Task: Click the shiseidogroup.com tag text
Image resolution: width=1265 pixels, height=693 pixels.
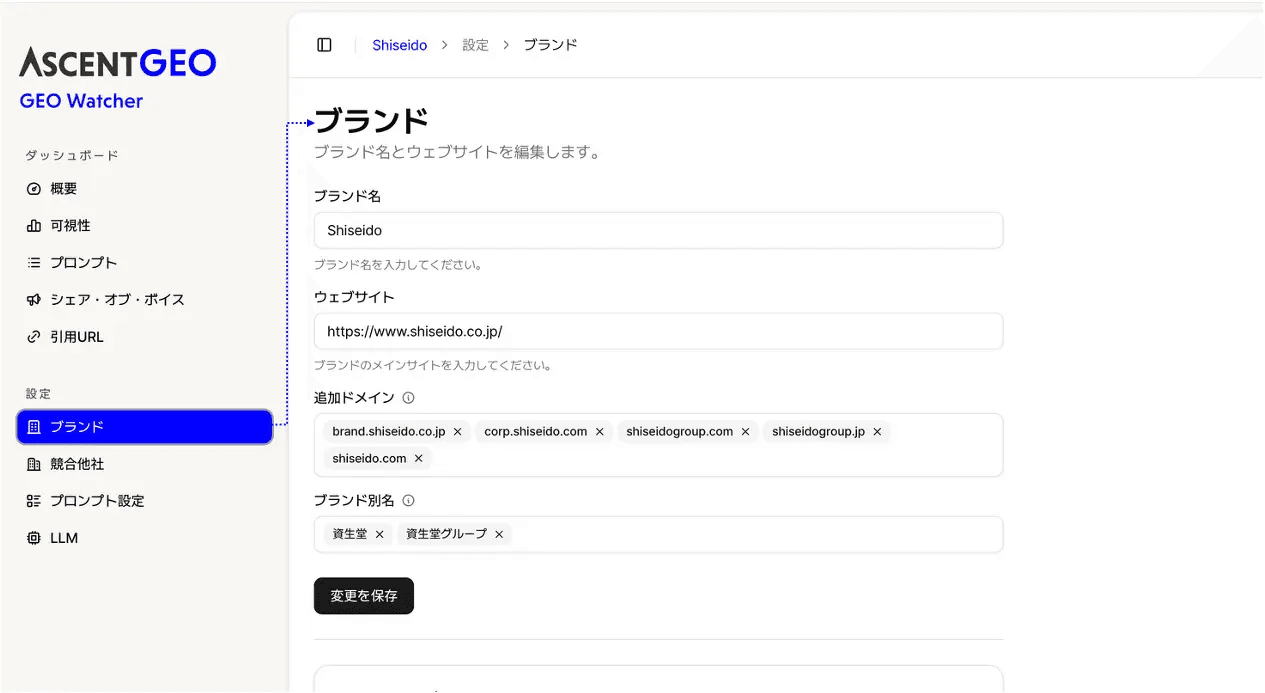Action: point(680,432)
